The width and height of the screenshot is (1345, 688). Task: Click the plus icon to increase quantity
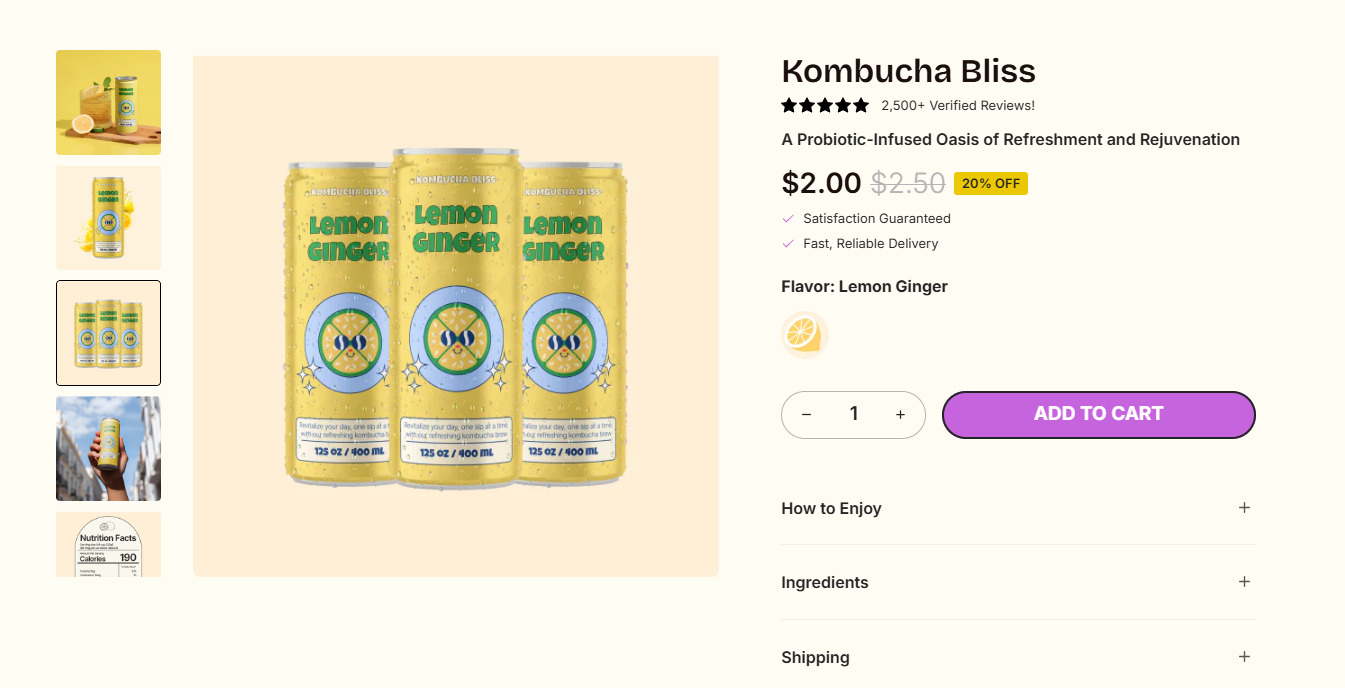click(900, 415)
